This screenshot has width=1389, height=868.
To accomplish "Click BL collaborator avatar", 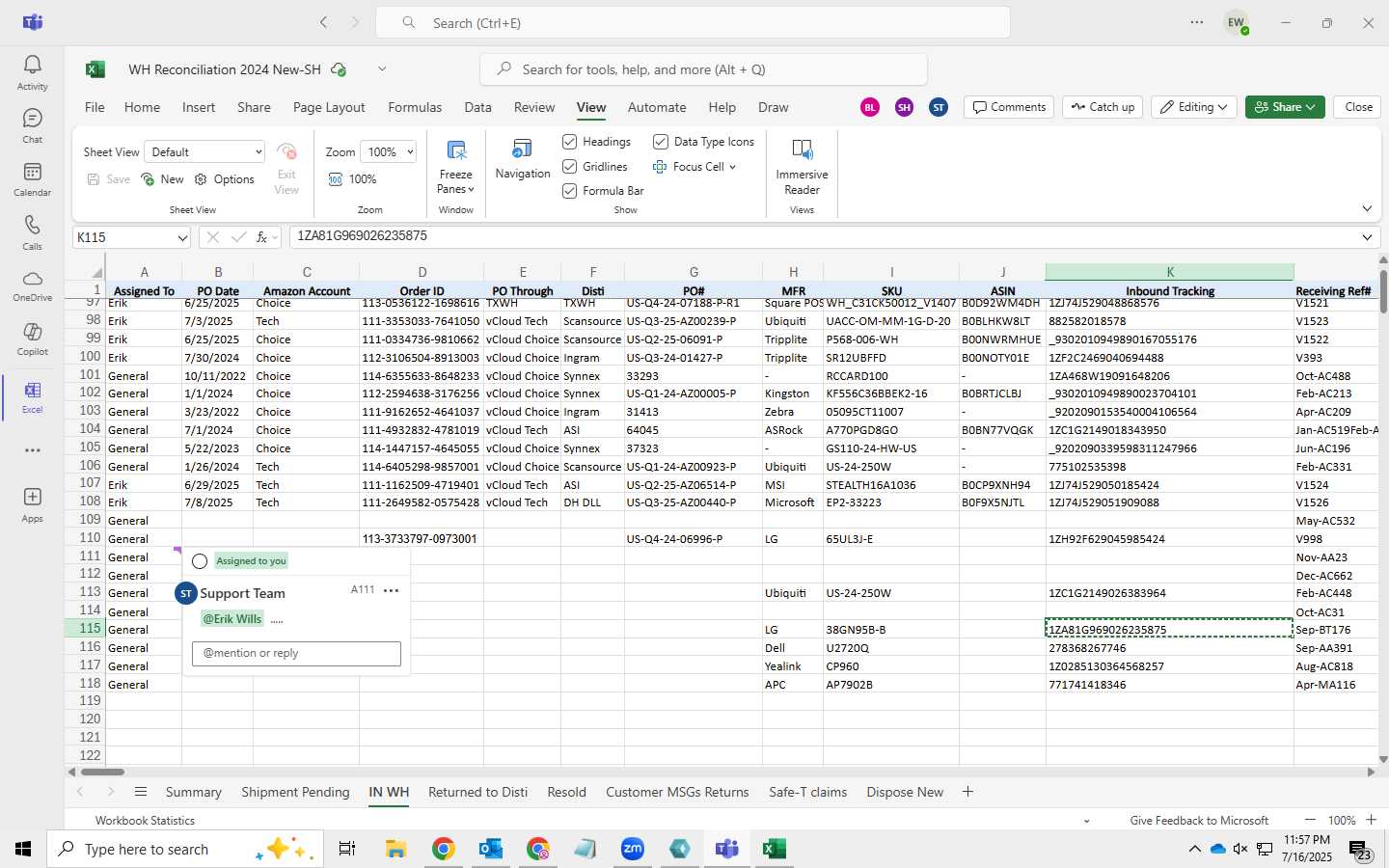I will pos(870,107).
